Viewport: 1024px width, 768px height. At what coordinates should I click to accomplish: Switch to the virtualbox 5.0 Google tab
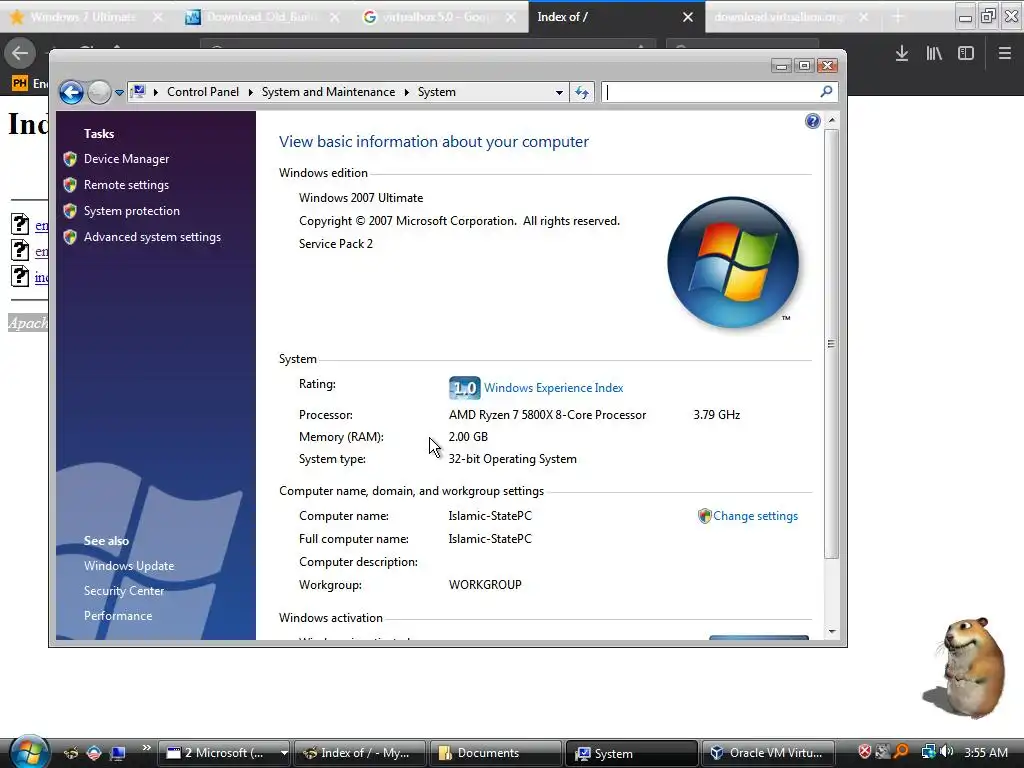pos(437,17)
